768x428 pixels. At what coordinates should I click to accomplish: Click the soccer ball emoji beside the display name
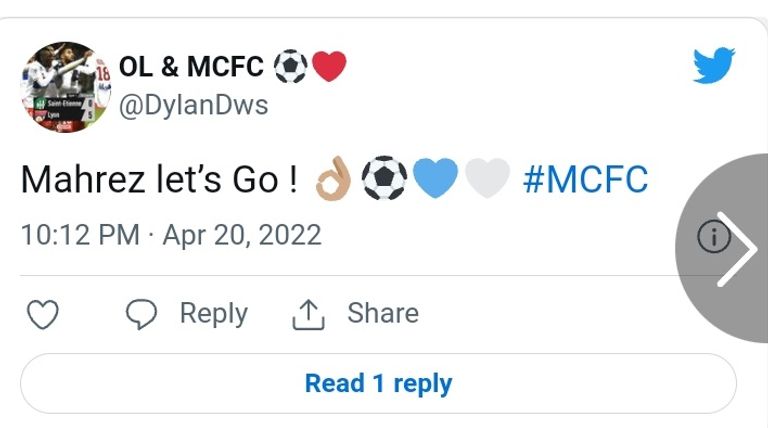pos(290,67)
